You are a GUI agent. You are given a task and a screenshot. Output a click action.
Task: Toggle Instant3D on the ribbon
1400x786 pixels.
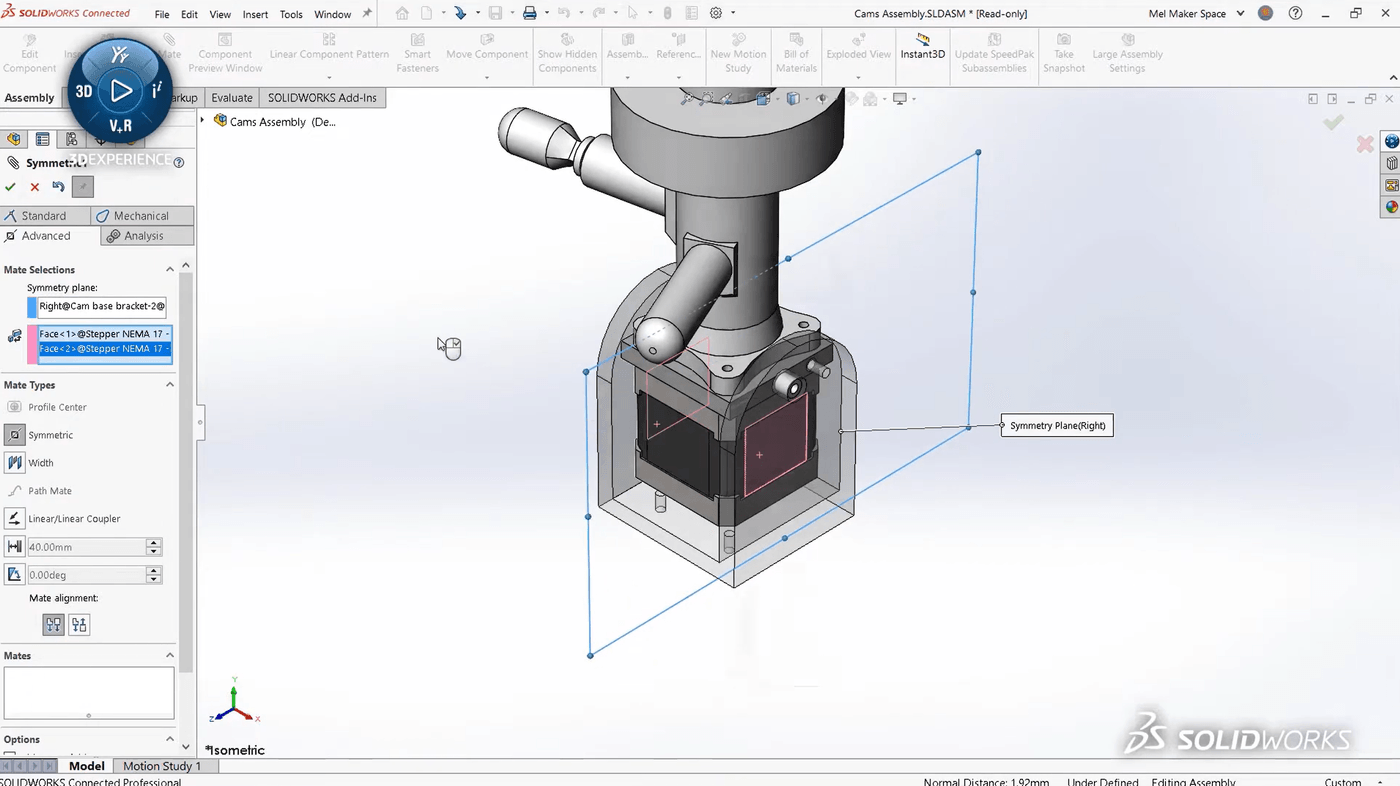[922, 54]
